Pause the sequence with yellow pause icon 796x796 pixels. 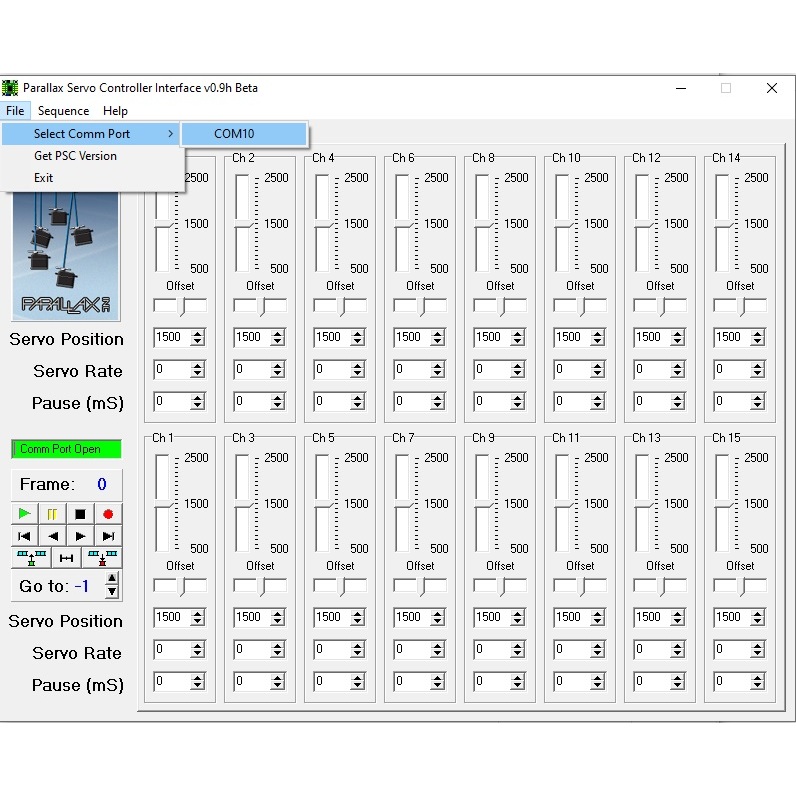pyautogui.click(x=52, y=514)
